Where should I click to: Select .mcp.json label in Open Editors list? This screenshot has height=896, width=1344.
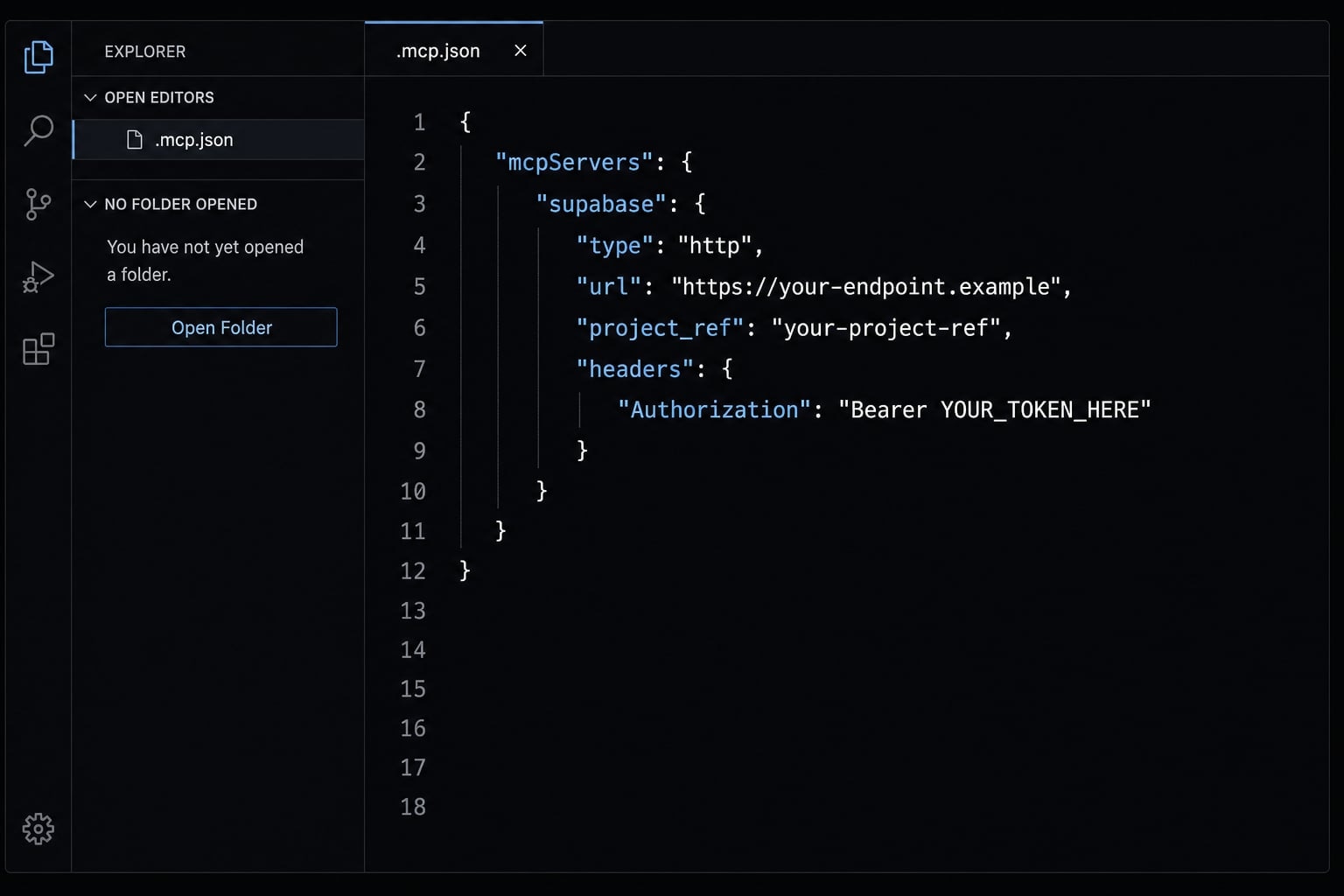(x=194, y=140)
